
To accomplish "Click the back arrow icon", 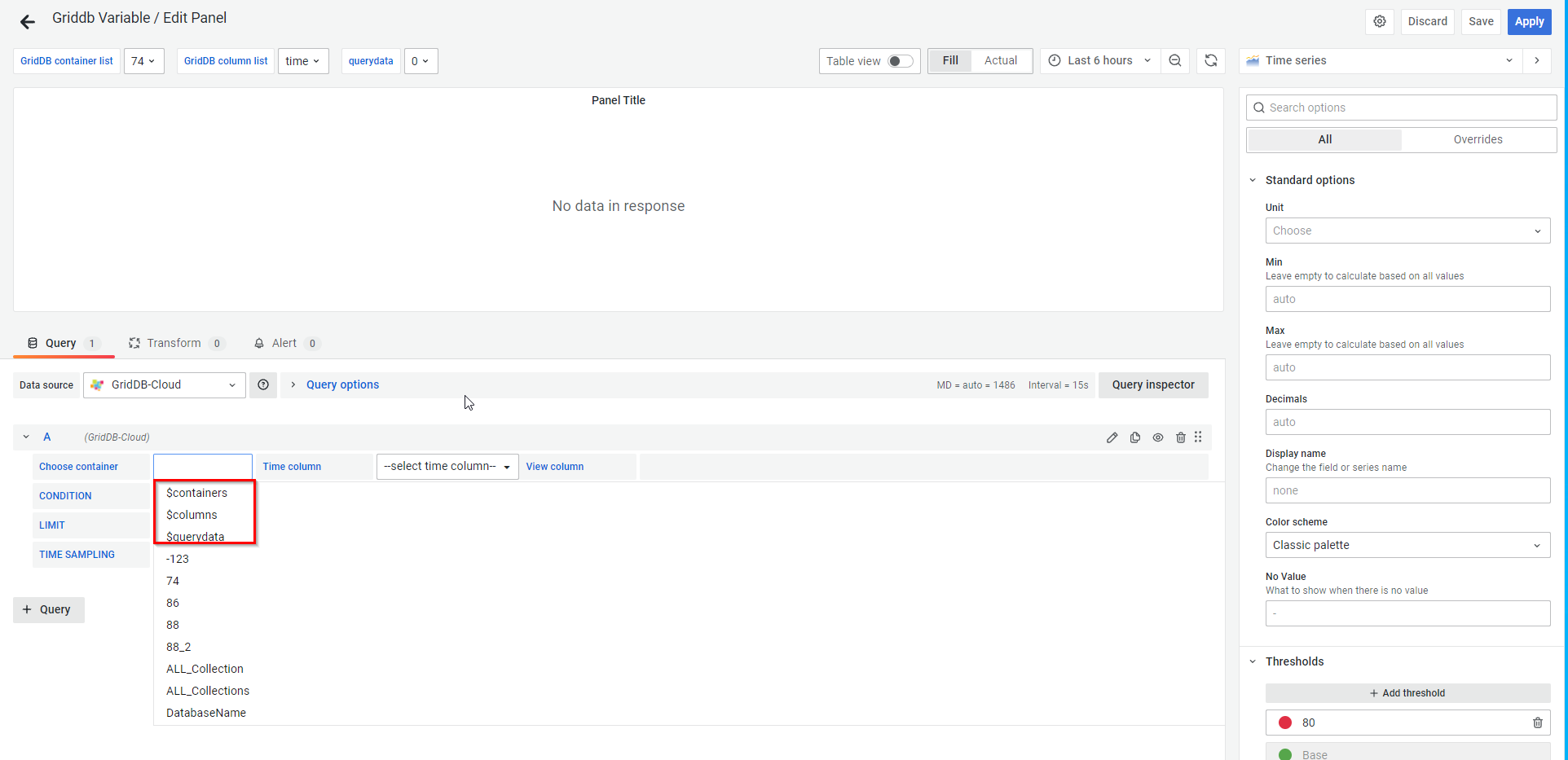I will pyautogui.click(x=28, y=22).
